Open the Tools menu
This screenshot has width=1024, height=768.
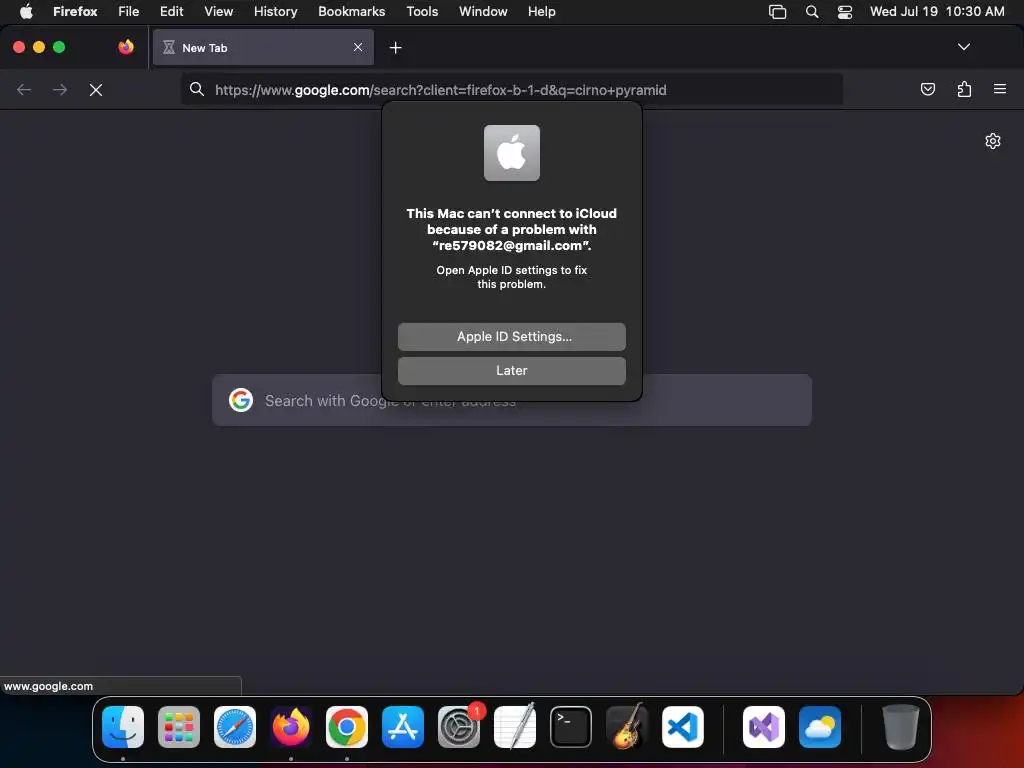(x=422, y=11)
